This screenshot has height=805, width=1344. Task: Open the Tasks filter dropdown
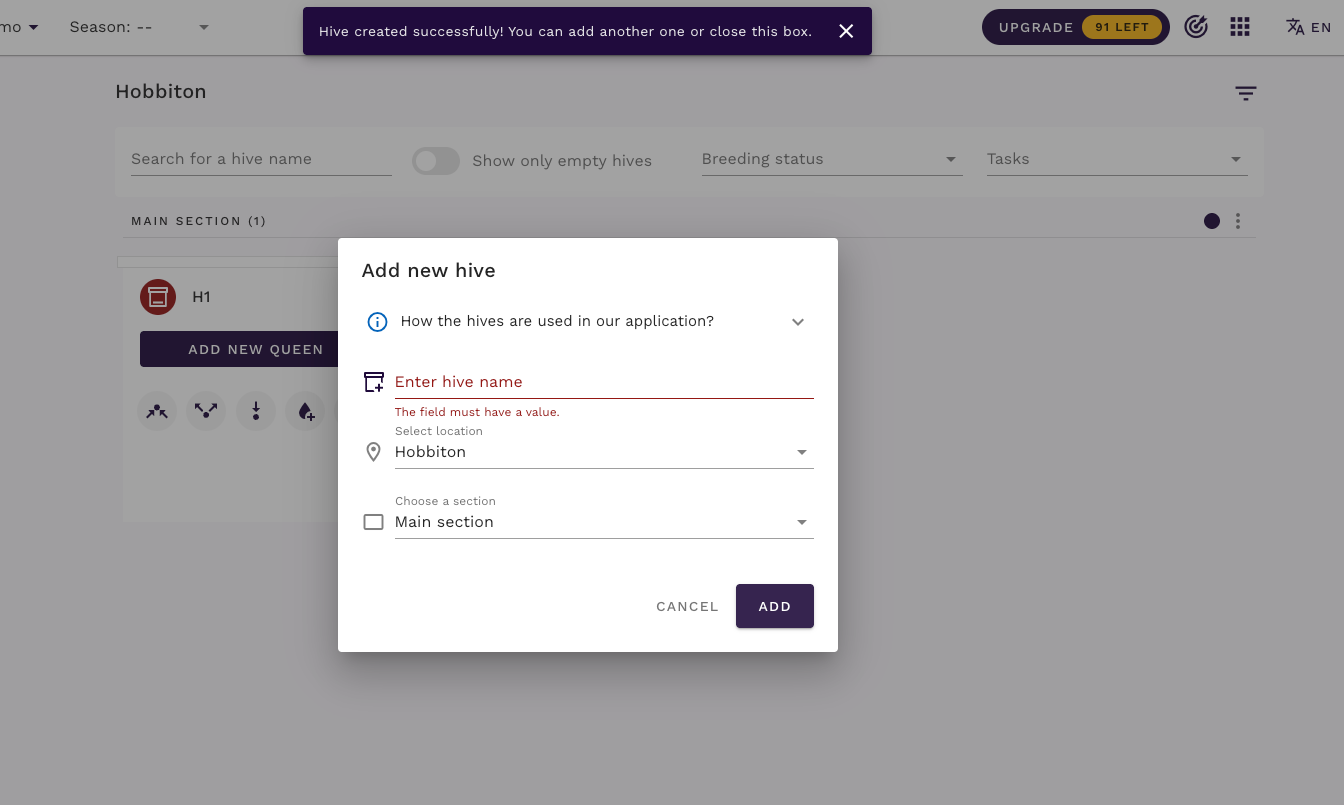pyautogui.click(x=1116, y=159)
